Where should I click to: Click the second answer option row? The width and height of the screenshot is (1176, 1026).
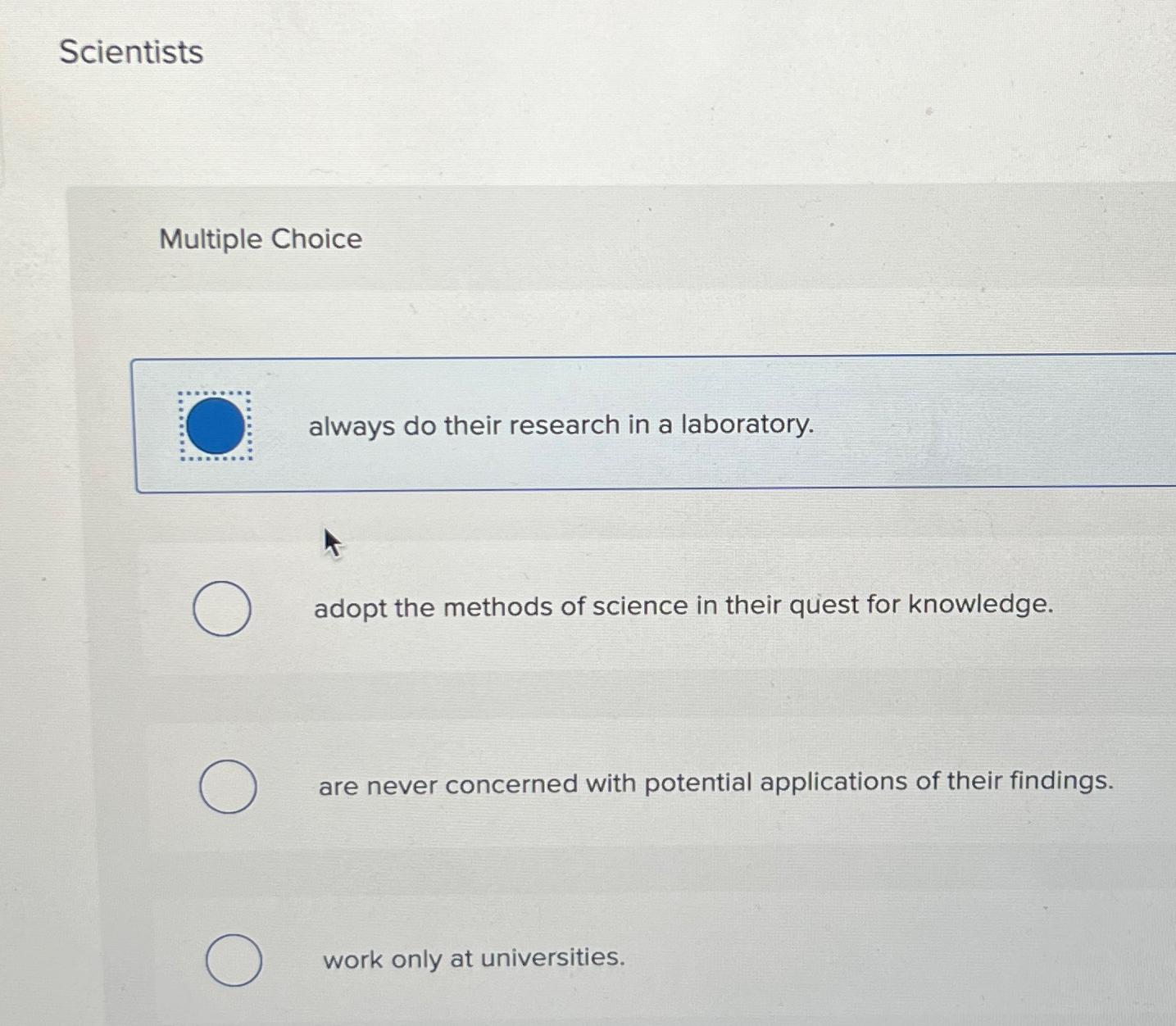point(574,608)
